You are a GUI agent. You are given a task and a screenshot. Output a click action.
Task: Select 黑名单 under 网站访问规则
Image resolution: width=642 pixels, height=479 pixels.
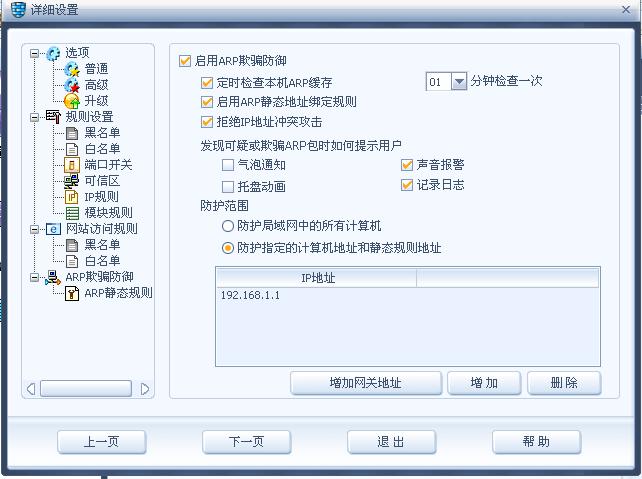coord(102,245)
